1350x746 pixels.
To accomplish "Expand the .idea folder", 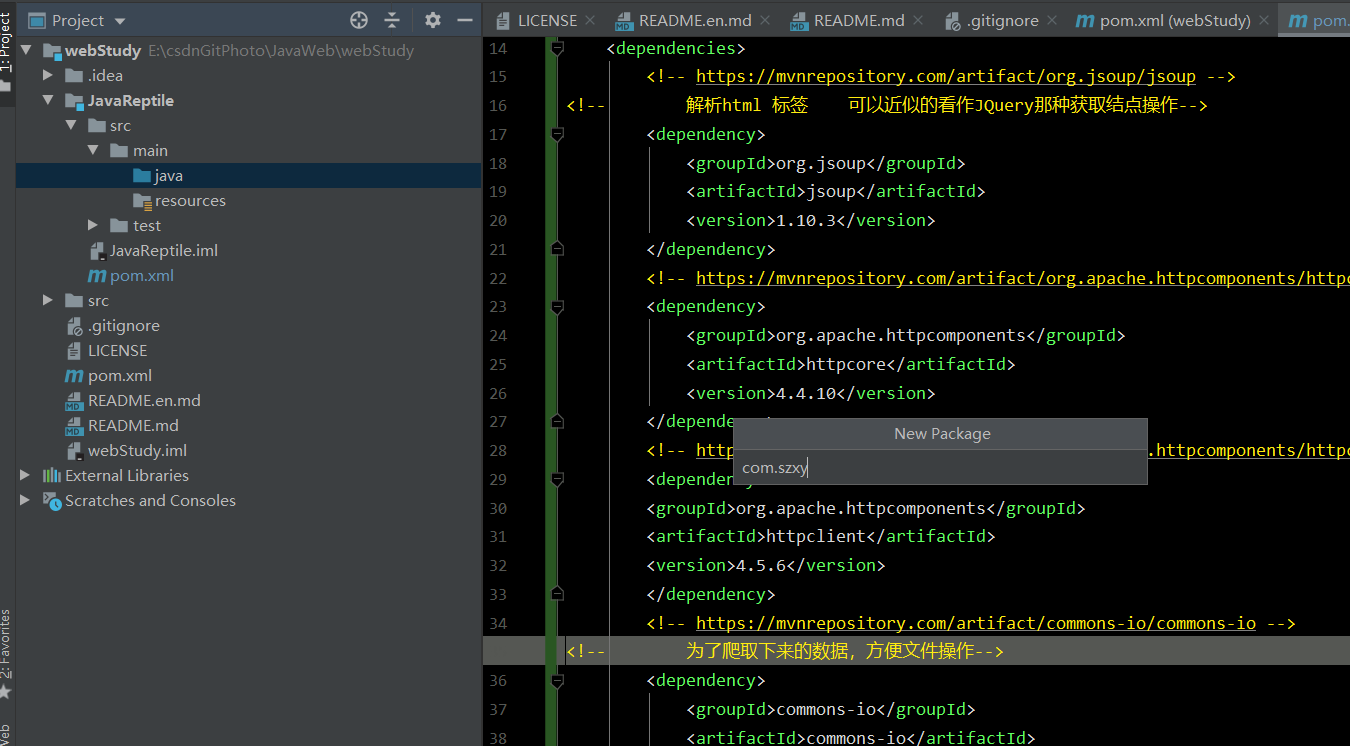I will coord(48,76).
